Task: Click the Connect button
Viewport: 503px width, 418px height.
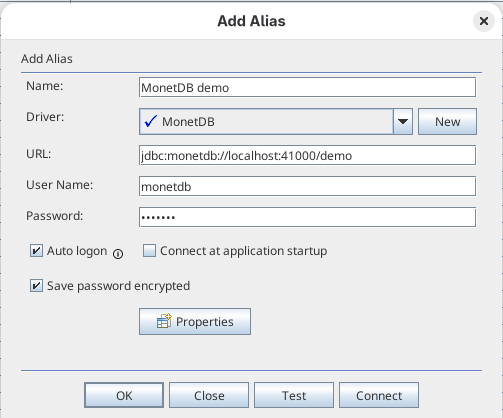Action: click(379, 395)
